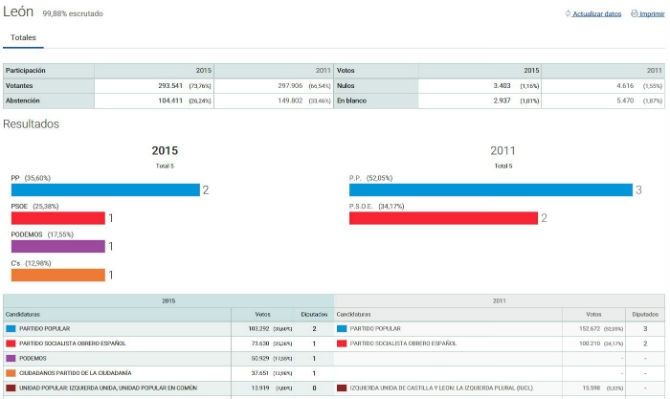Click the Nulos 2011 value 4.616
The width and height of the screenshot is (670, 399).
click(625, 85)
